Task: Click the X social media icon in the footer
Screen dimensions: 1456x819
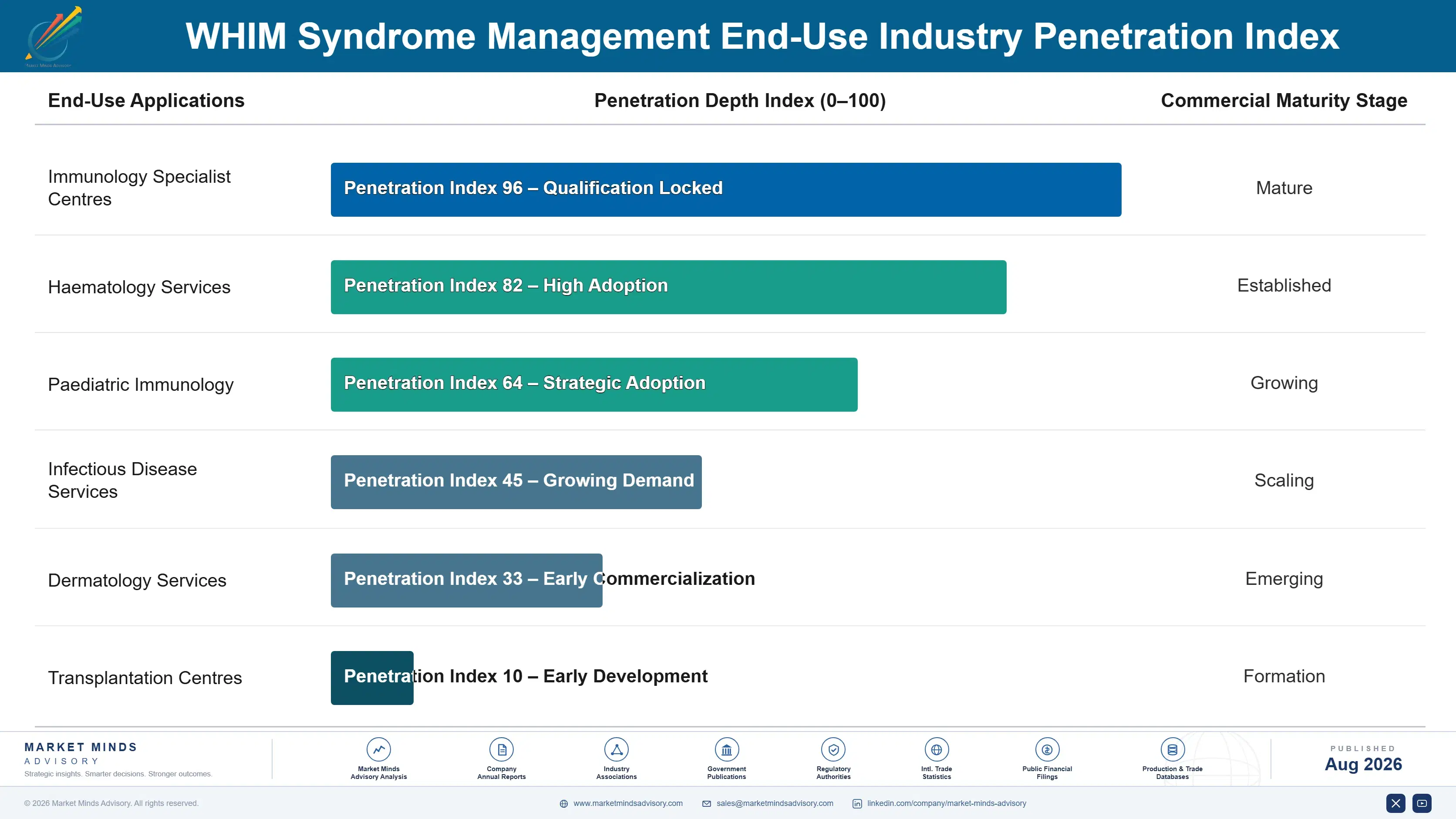Action: 1395,803
